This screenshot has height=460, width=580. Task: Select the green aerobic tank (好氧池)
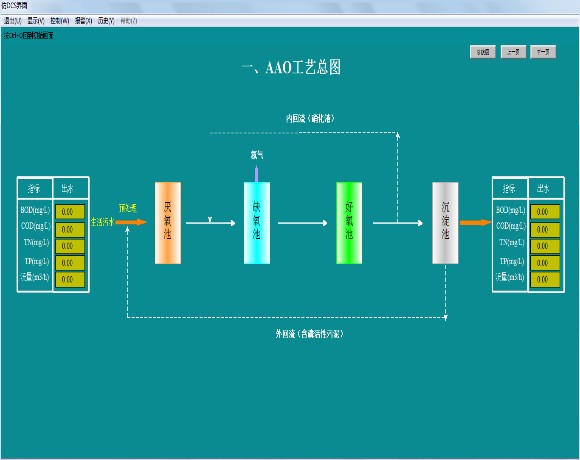[349, 223]
